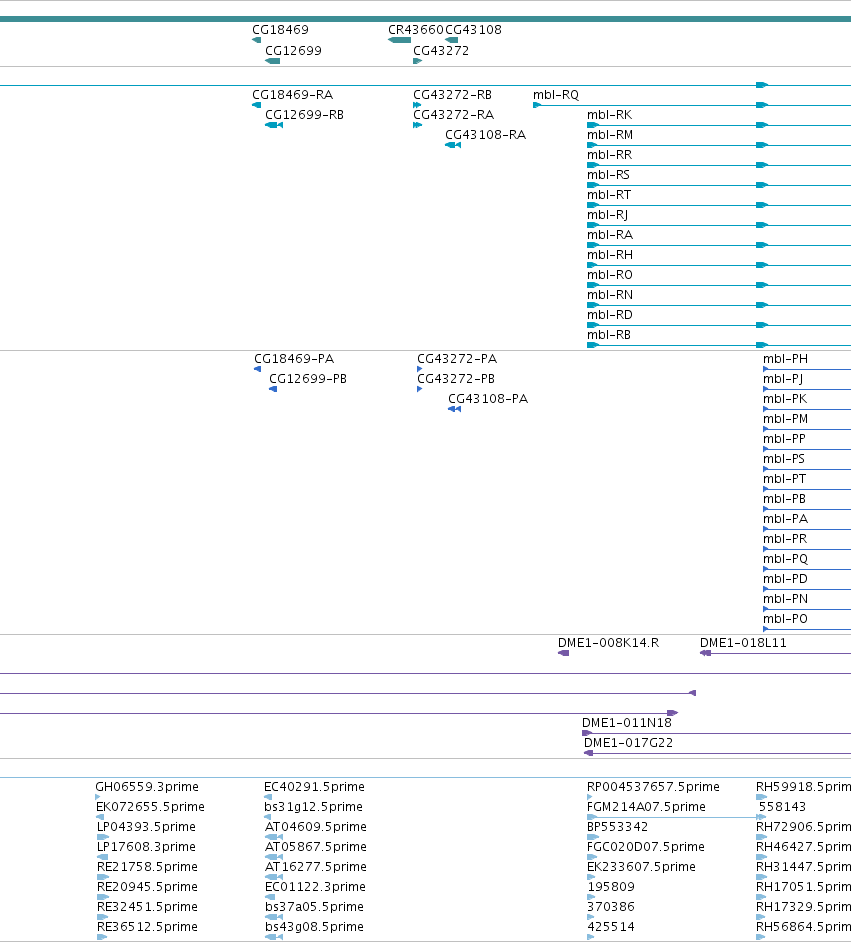Image resolution: width=851 pixels, height=942 pixels.
Task: Click EST FGM214A07.5prime
Action: click(x=646, y=807)
